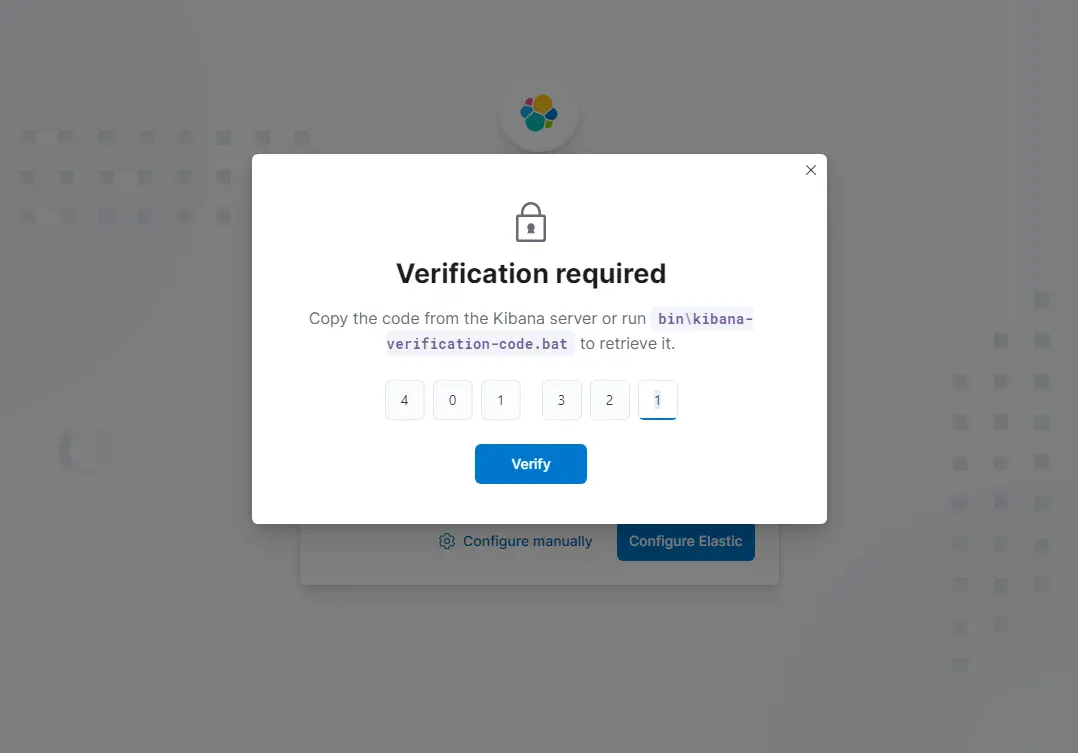Click the loading spinner on the left
Viewport: 1078px width, 753px height.
point(84,450)
